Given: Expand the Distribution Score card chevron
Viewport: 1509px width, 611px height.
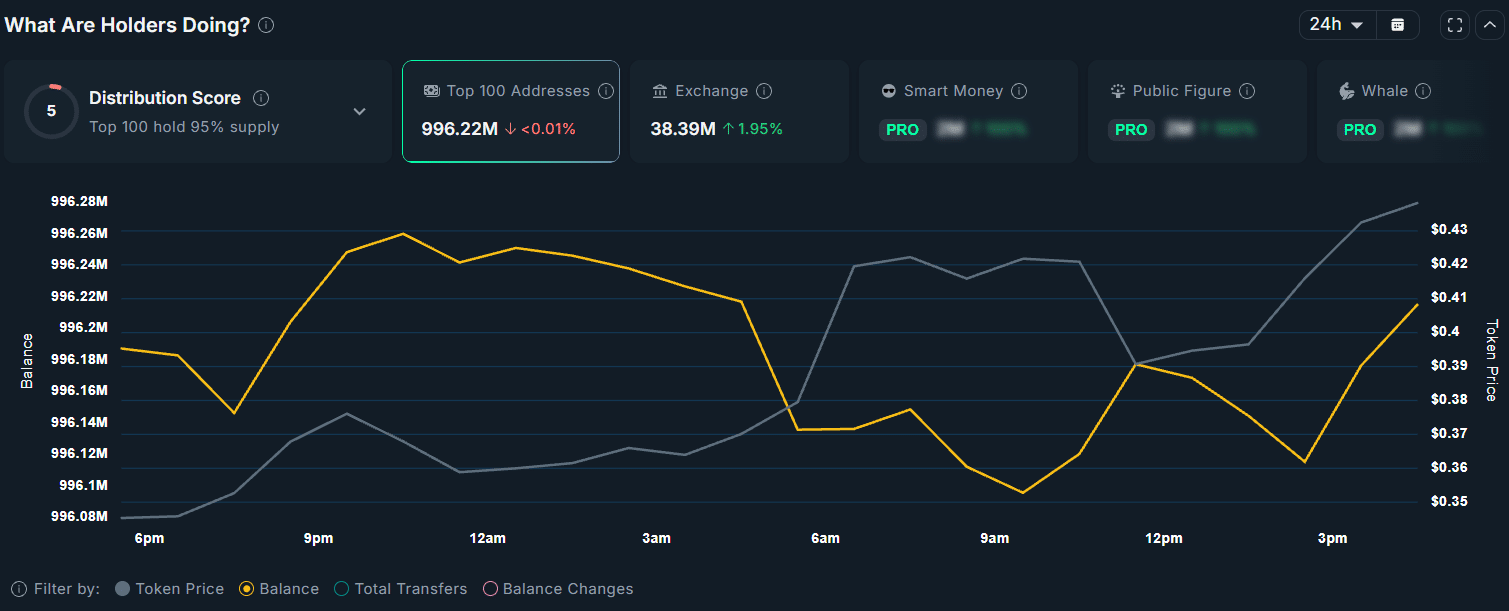Looking at the screenshot, I should (x=359, y=111).
